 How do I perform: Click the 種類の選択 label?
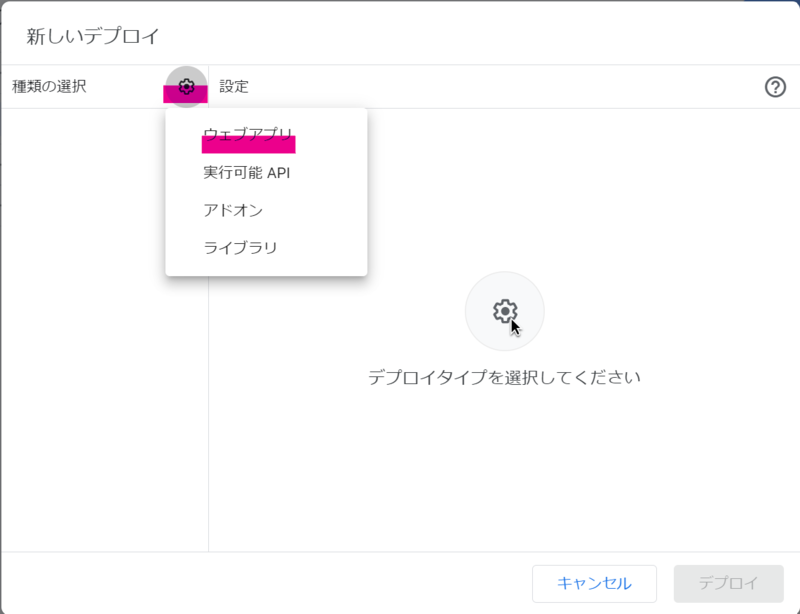click(x=47, y=86)
